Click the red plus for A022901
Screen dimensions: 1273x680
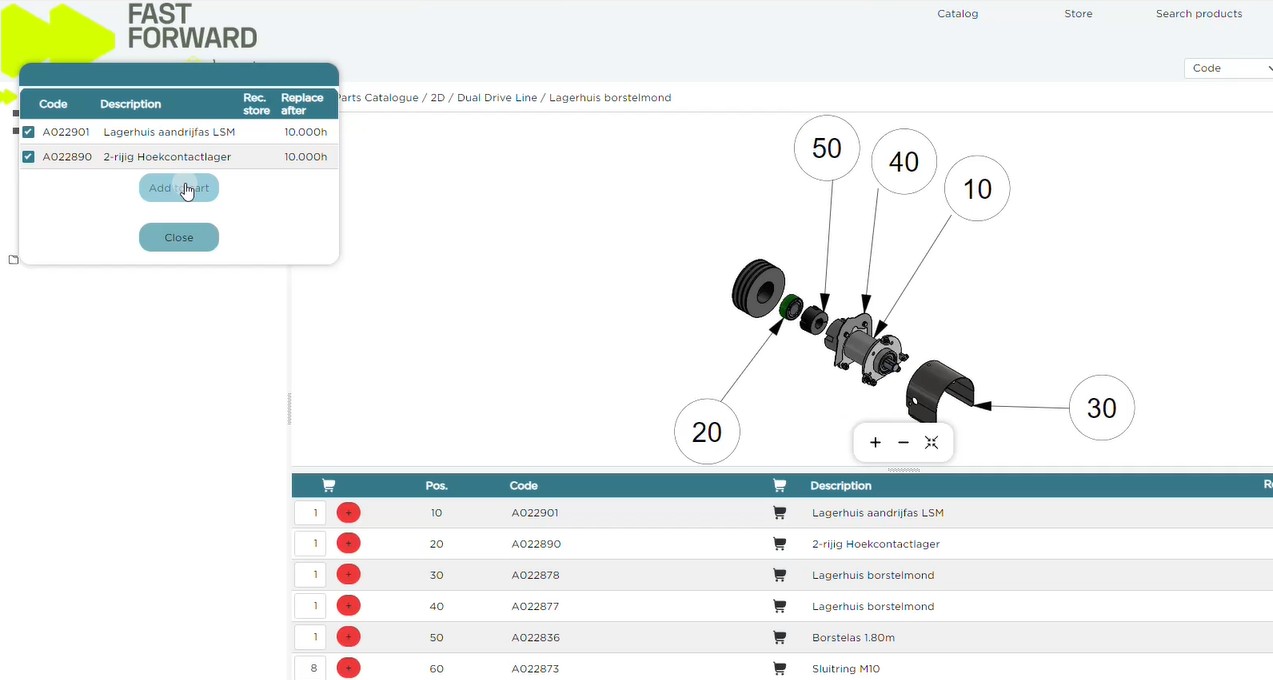click(x=348, y=513)
